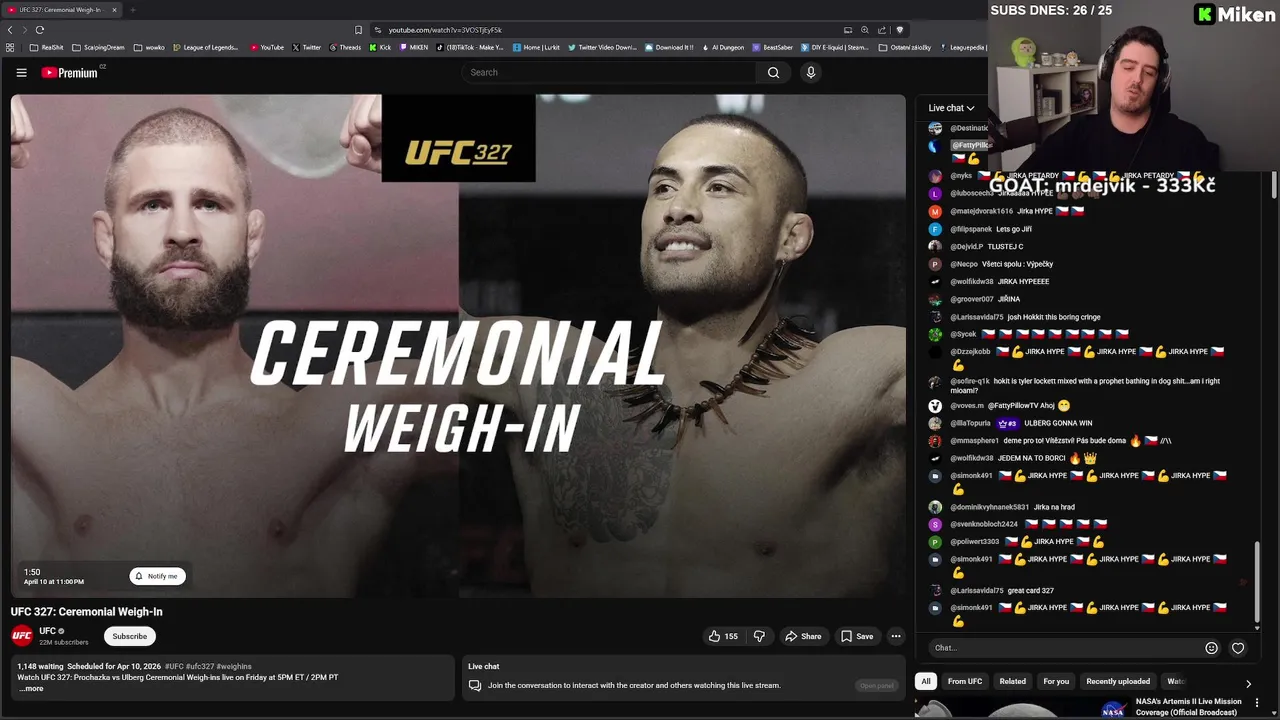
Task: Open the YouTube hamburger guide menu
Action: pos(21,72)
